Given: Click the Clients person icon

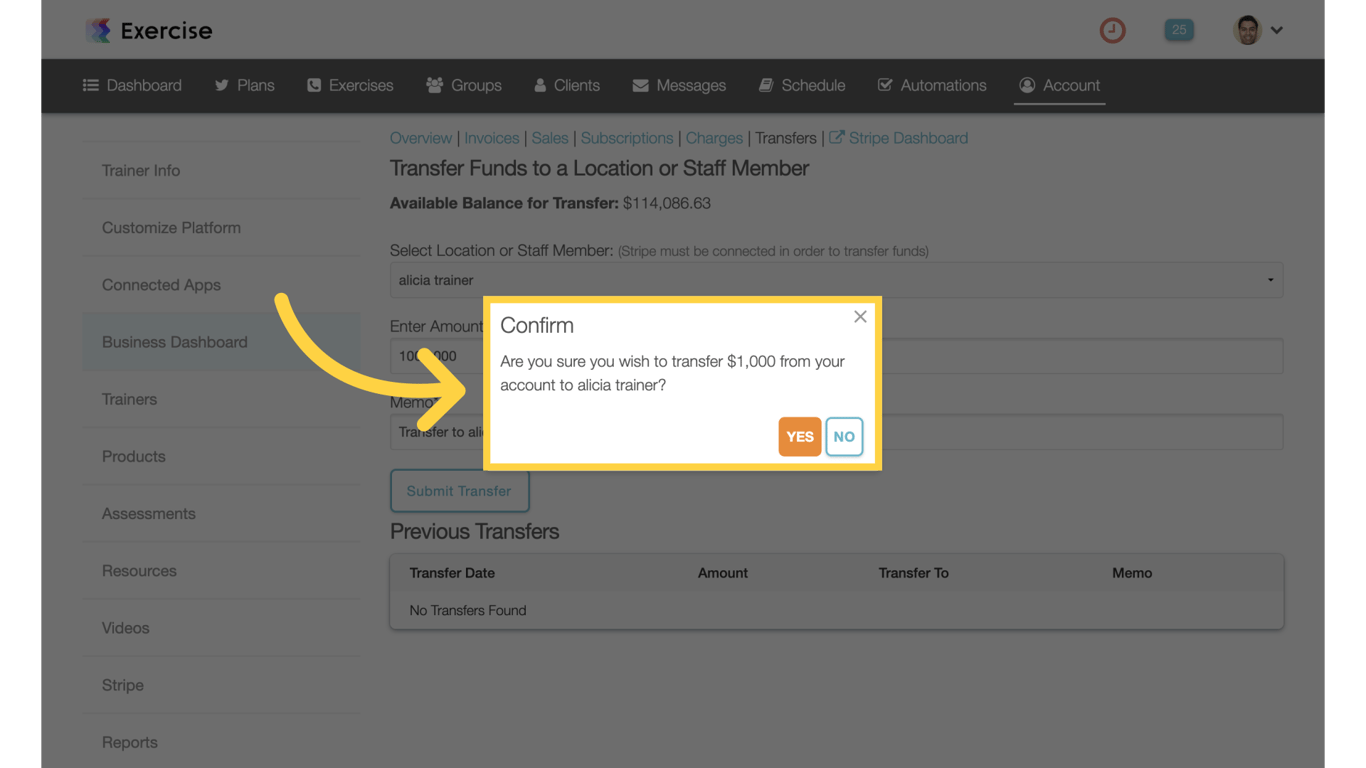Looking at the screenshot, I should click(540, 85).
